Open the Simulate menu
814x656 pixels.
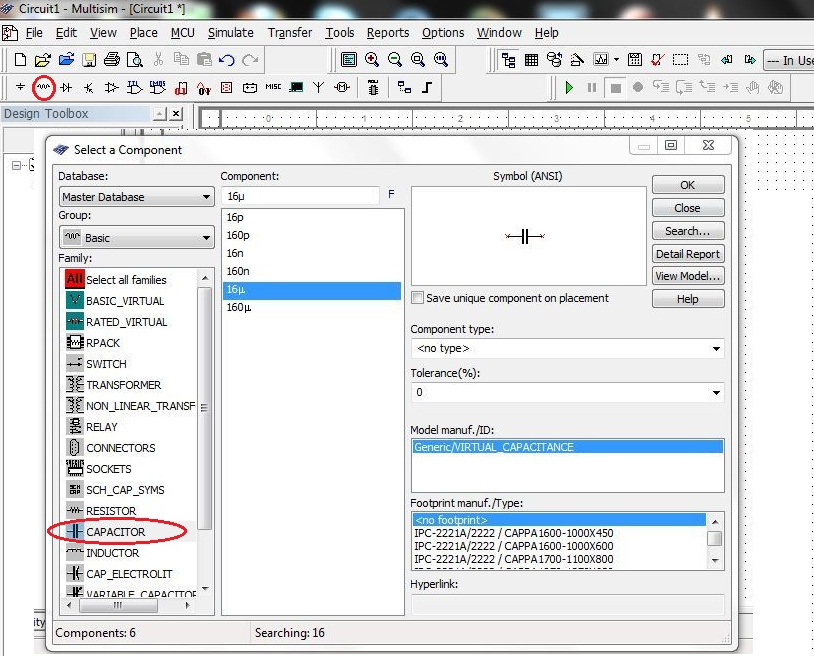click(x=230, y=33)
